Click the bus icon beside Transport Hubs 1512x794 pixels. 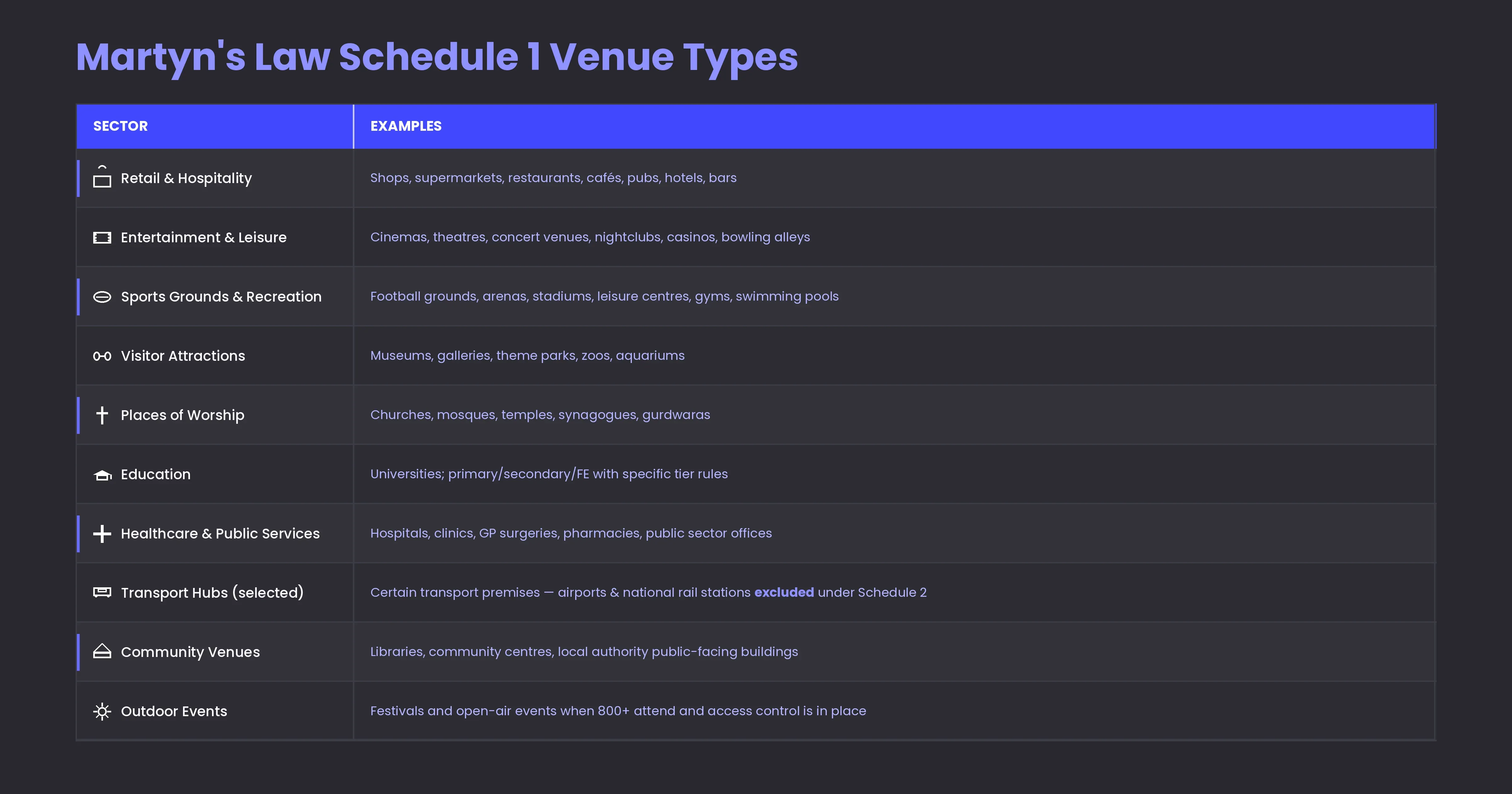click(x=102, y=592)
